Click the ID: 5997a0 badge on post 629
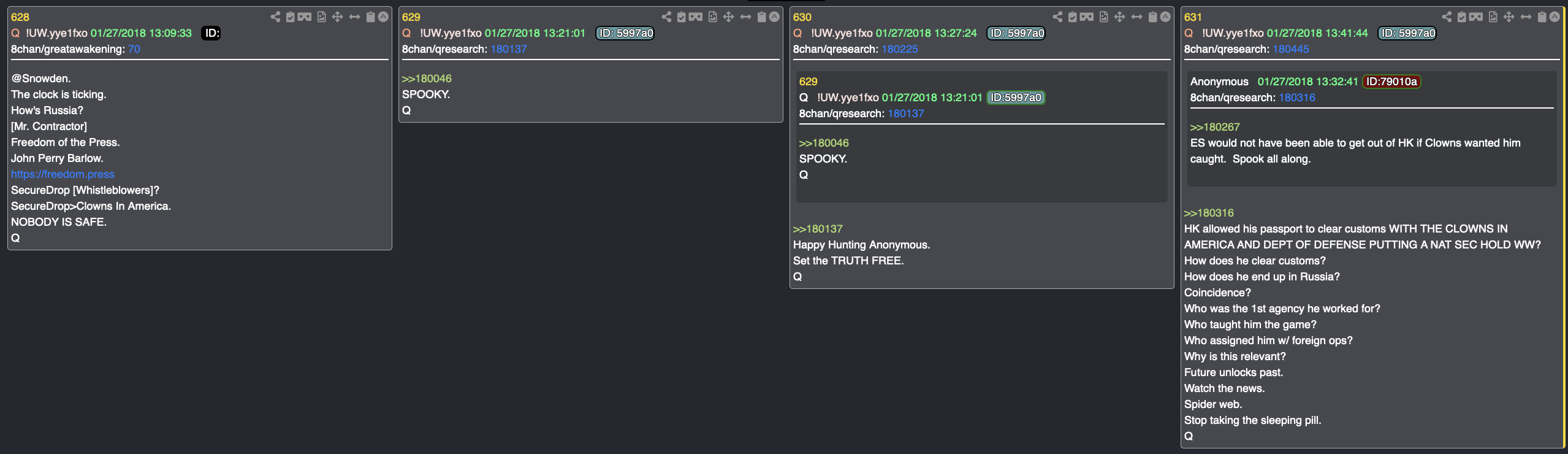1568x454 pixels. pyautogui.click(x=625, y=33)
